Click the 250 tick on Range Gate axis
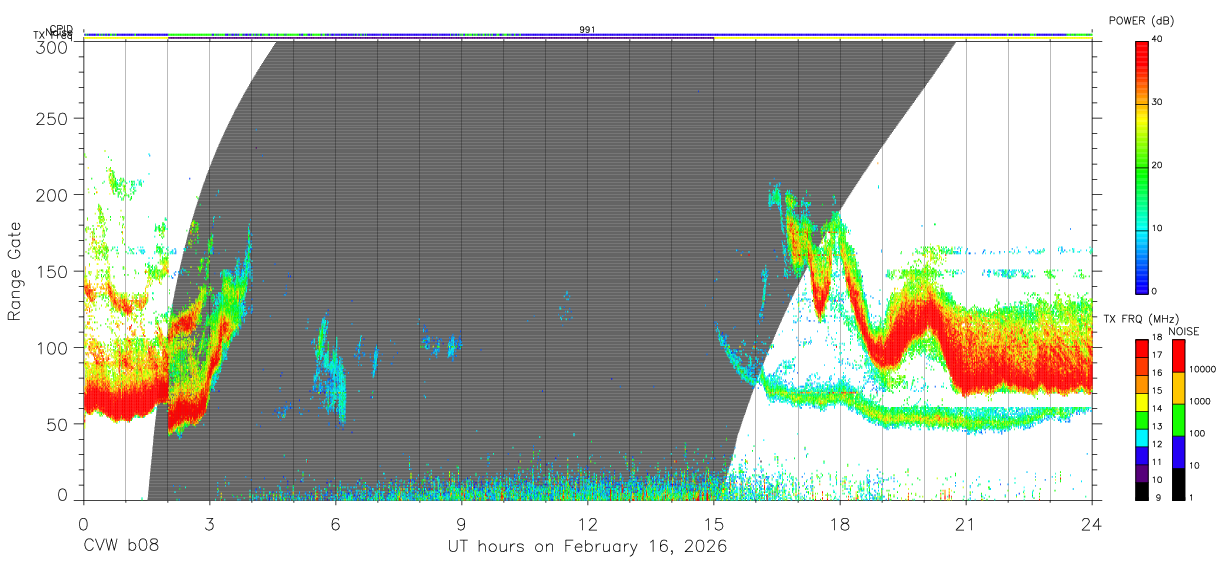Viewport: 1228px width, 567px height. 53,119
